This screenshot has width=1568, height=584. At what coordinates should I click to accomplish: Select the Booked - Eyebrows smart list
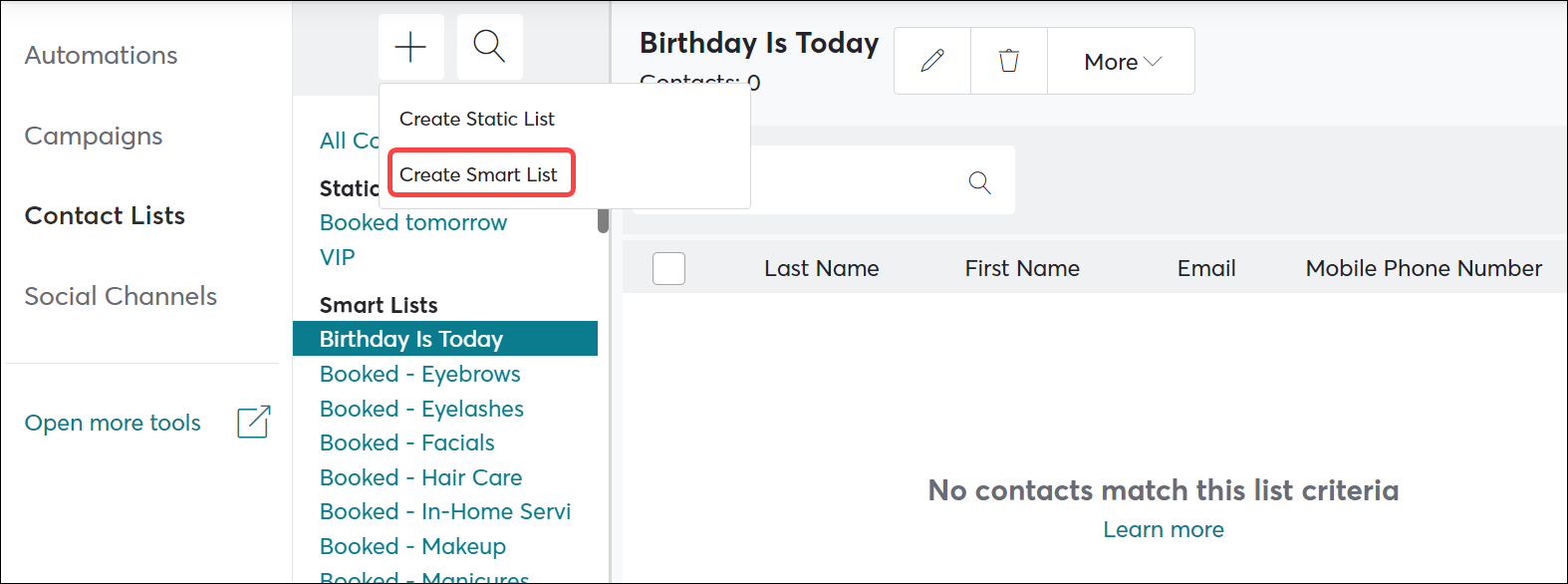(419, 374)
